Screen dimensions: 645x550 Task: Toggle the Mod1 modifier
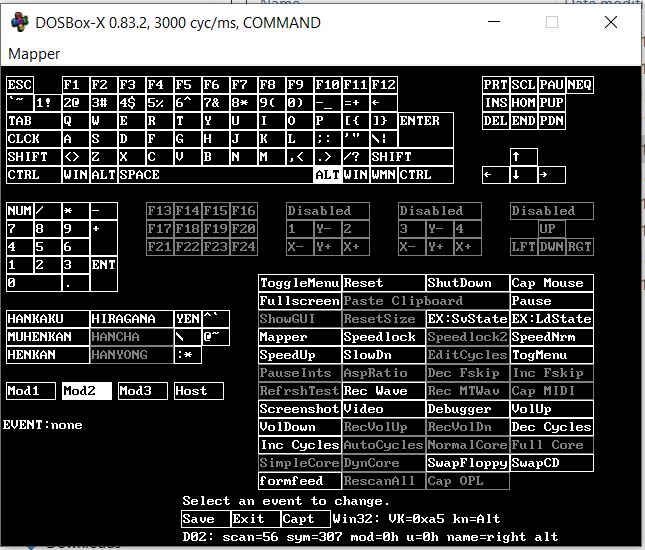point(31,391)
